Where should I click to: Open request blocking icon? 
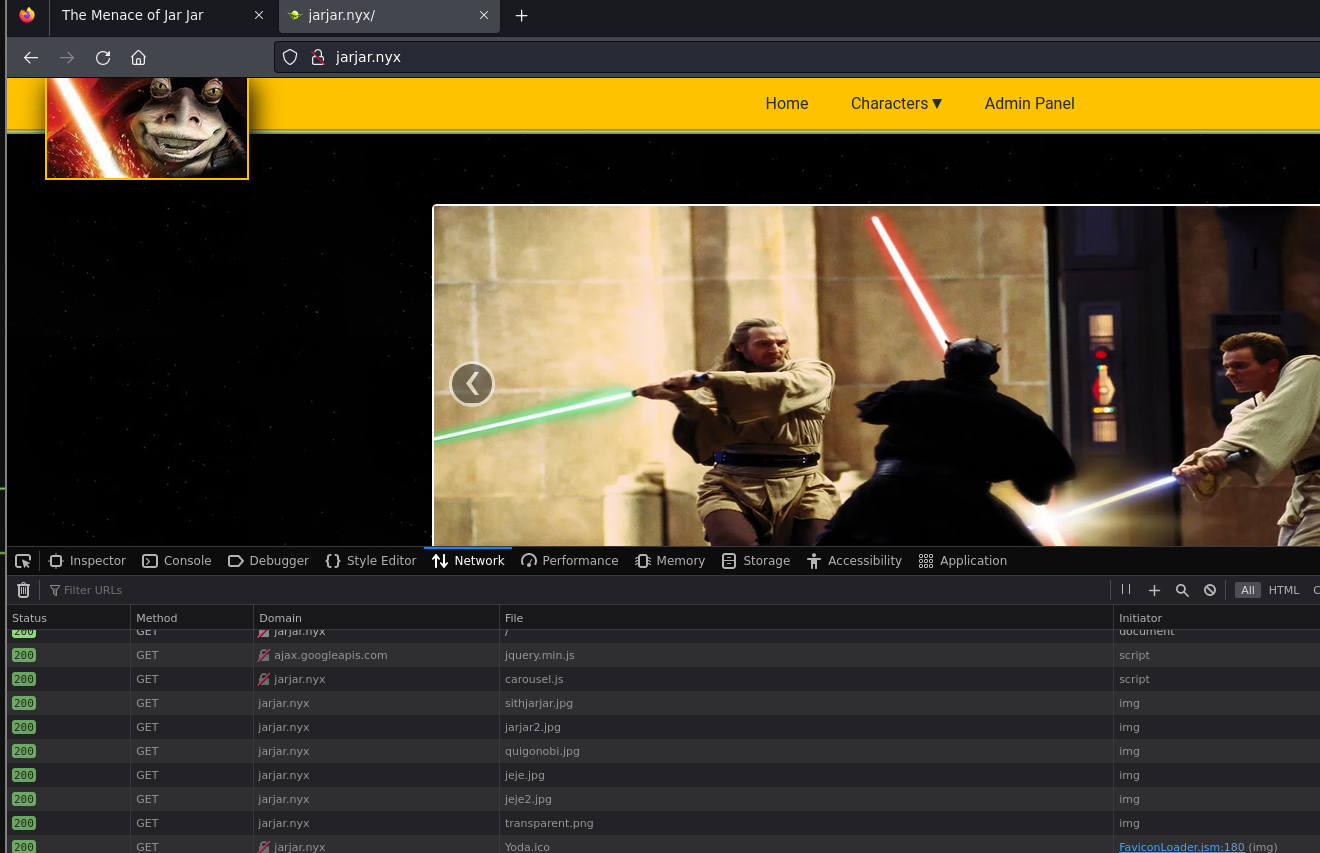[x=1210, y=590]
